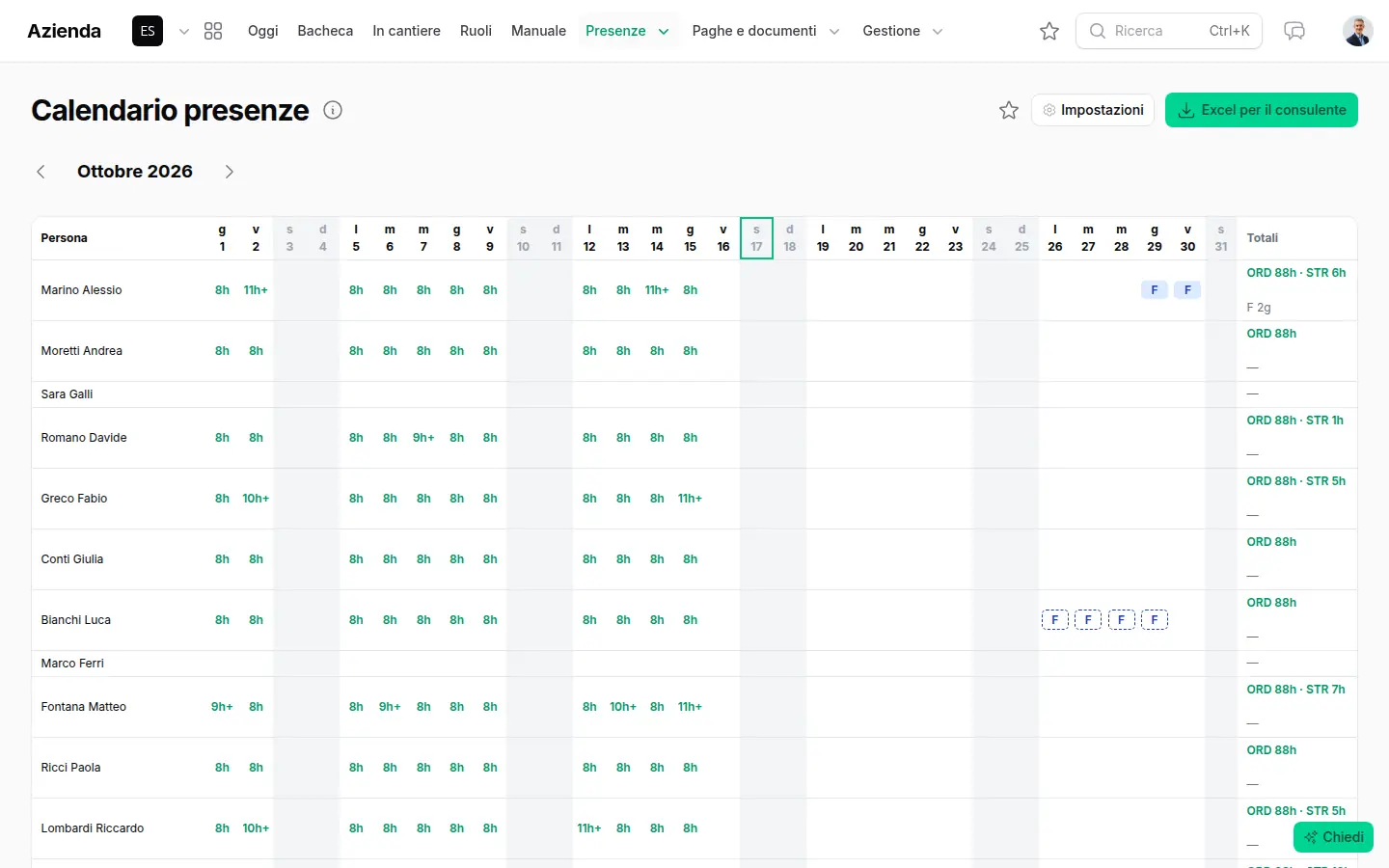Click the info icon beside Calendario presenze

(x=333, y=110)
